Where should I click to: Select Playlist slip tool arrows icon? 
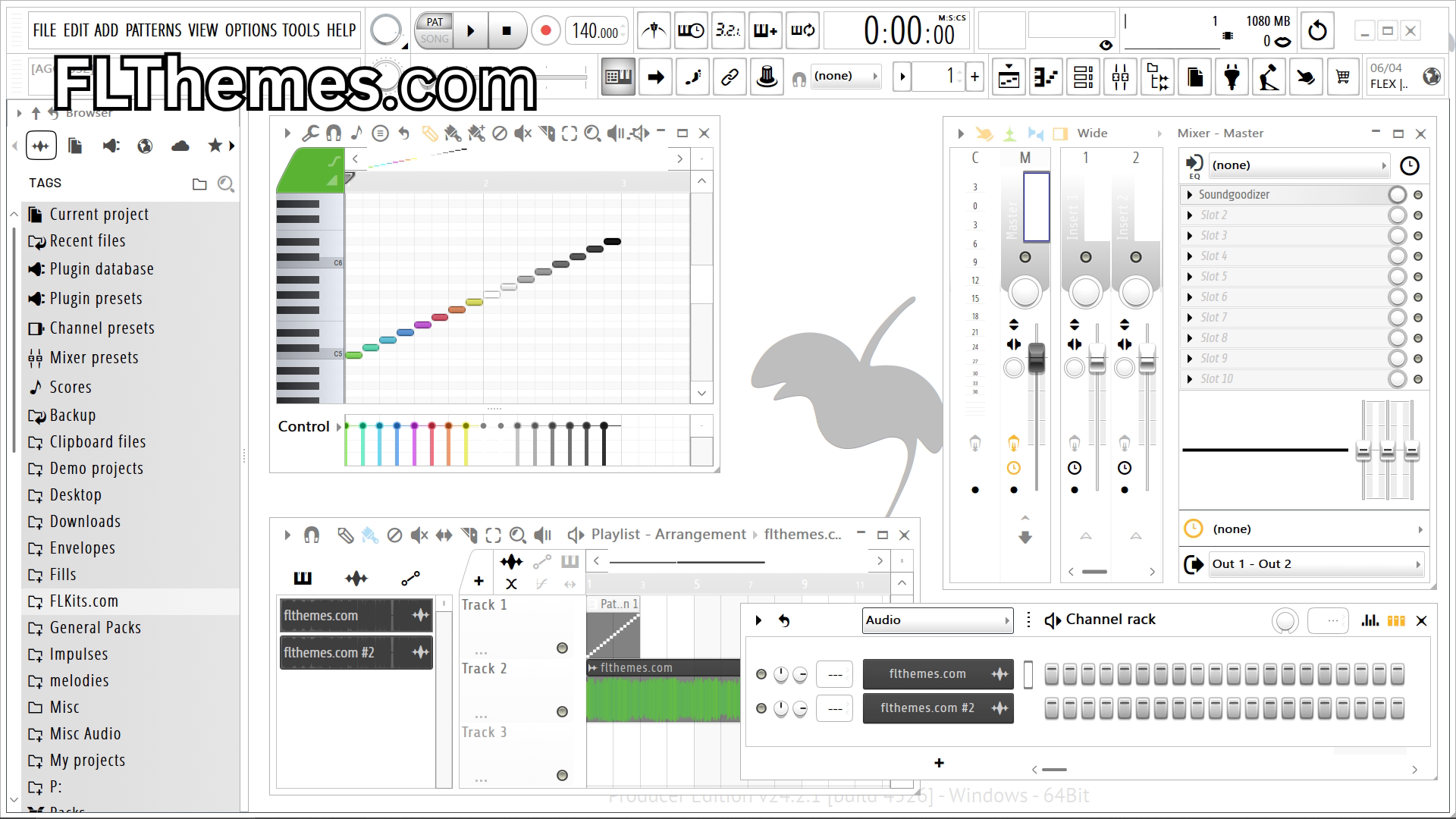click(444, 535)
